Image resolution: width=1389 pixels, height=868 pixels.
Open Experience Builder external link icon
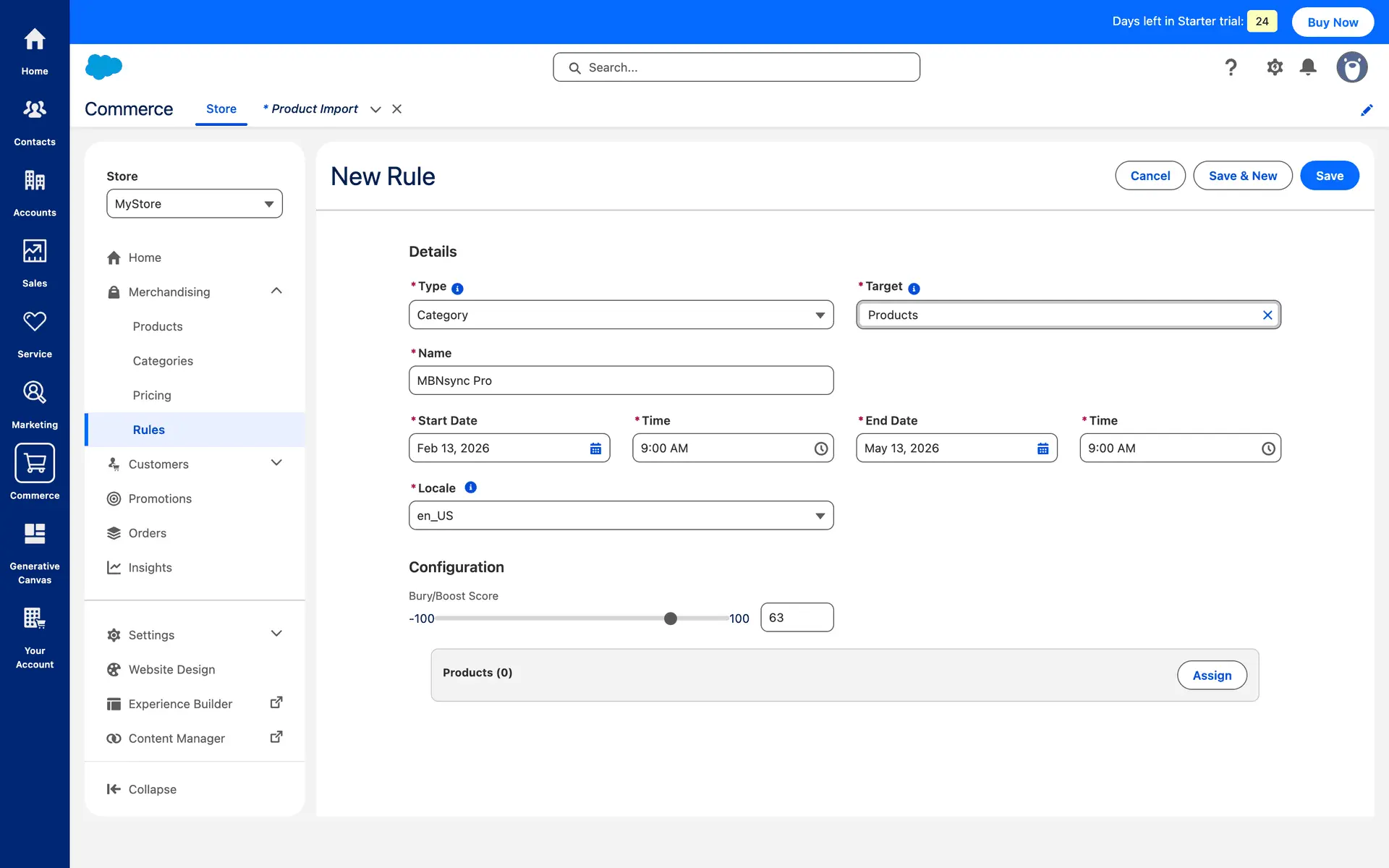coord(276,703)
